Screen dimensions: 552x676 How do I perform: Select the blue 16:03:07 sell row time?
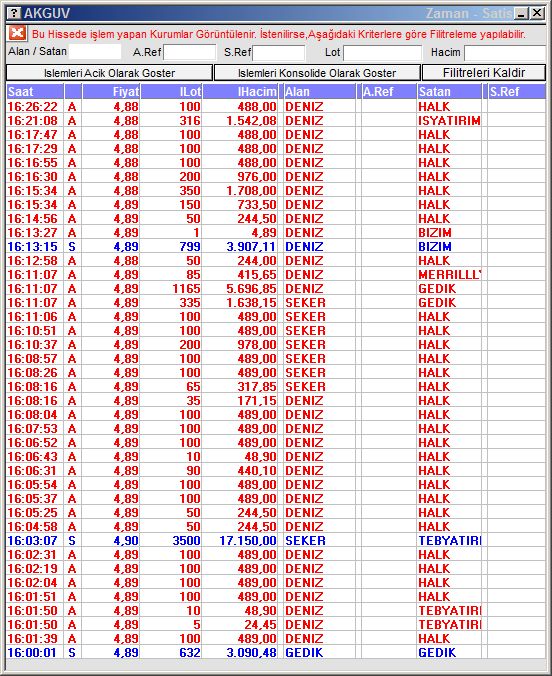[x=32, y=541]
